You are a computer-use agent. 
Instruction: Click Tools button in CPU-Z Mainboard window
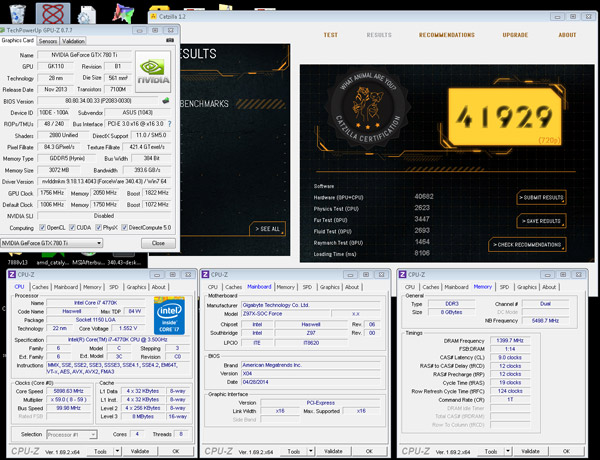pyautogui.click(x=293, y=451)
